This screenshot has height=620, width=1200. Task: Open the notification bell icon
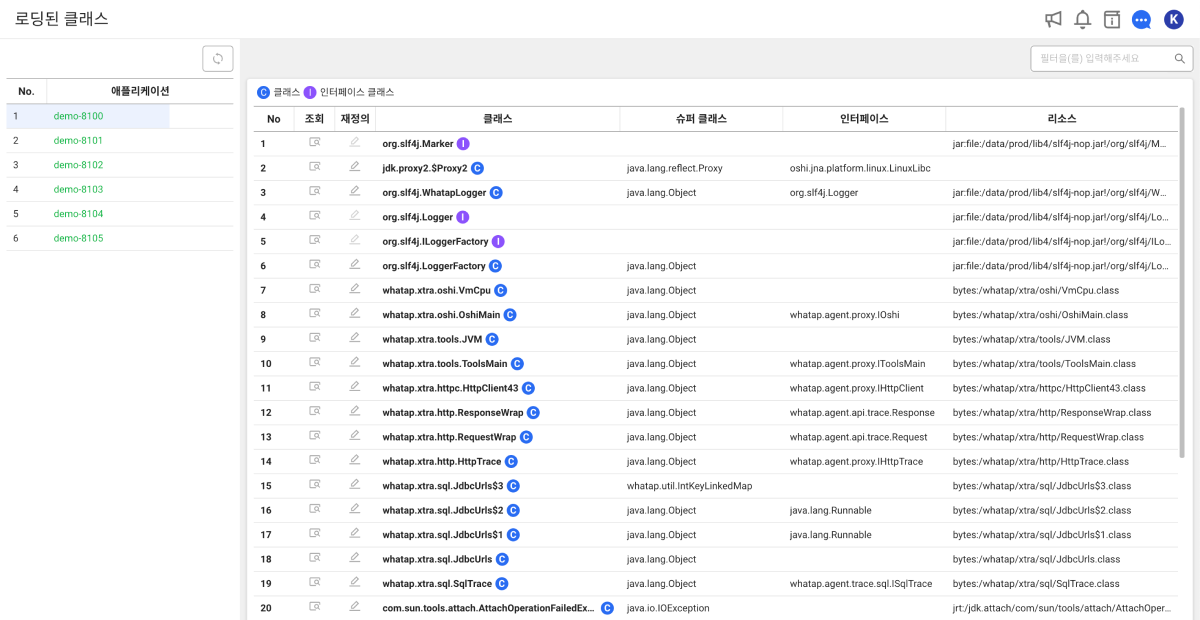[1082, 19]
